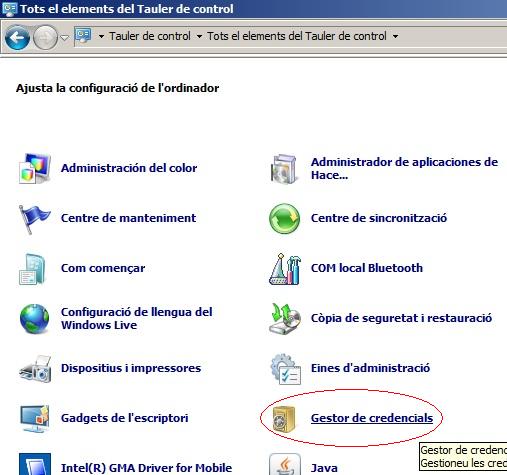The image size is (507, 475).
Task: Open the Java coffee cup icon
Action: pos(285,464)
